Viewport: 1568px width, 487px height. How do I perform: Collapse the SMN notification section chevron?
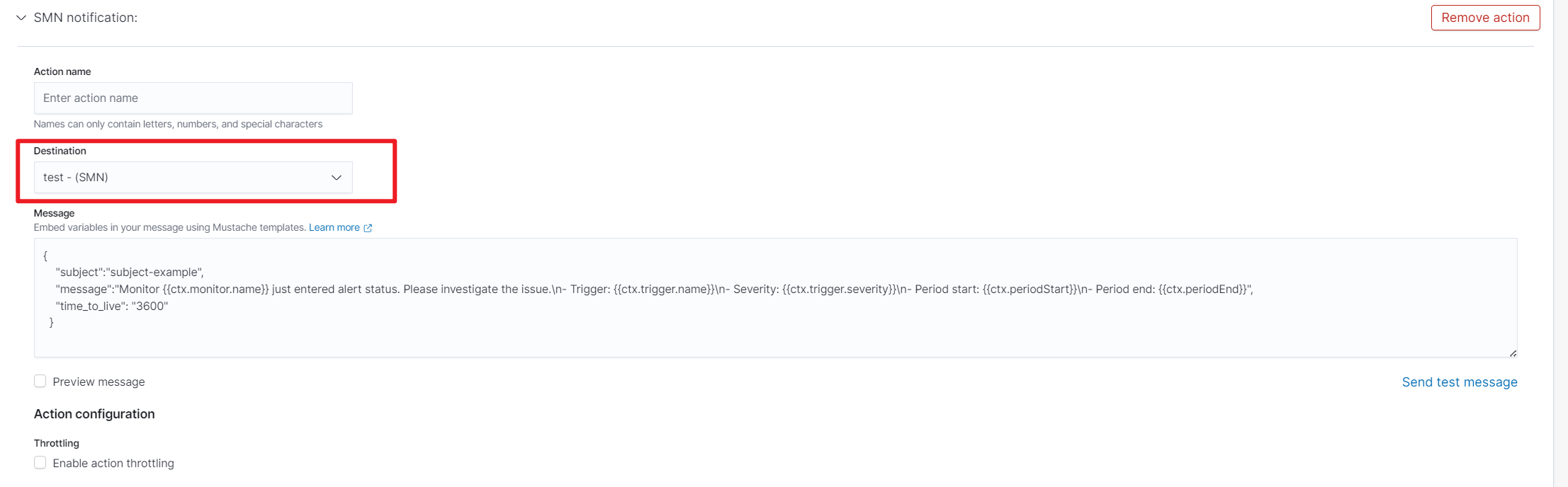click(21, 18)
